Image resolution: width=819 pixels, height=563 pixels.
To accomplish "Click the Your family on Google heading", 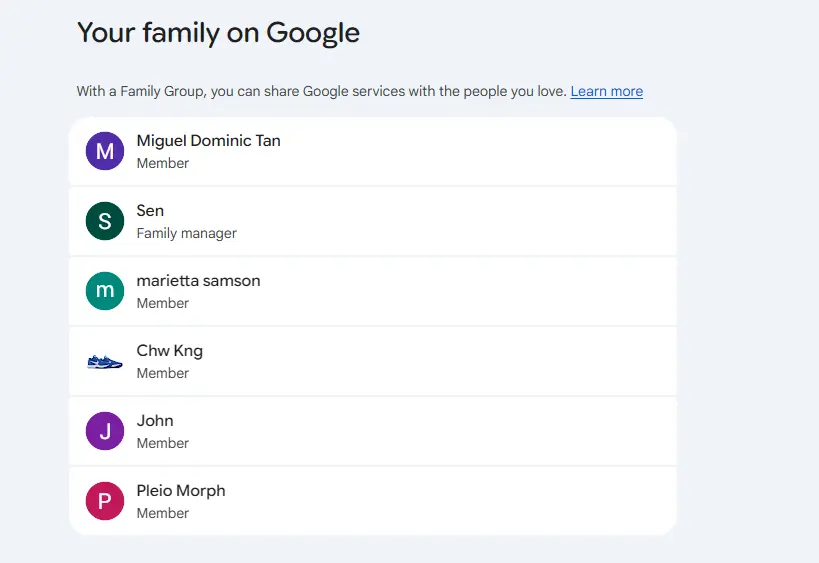I will pos(218,33).
